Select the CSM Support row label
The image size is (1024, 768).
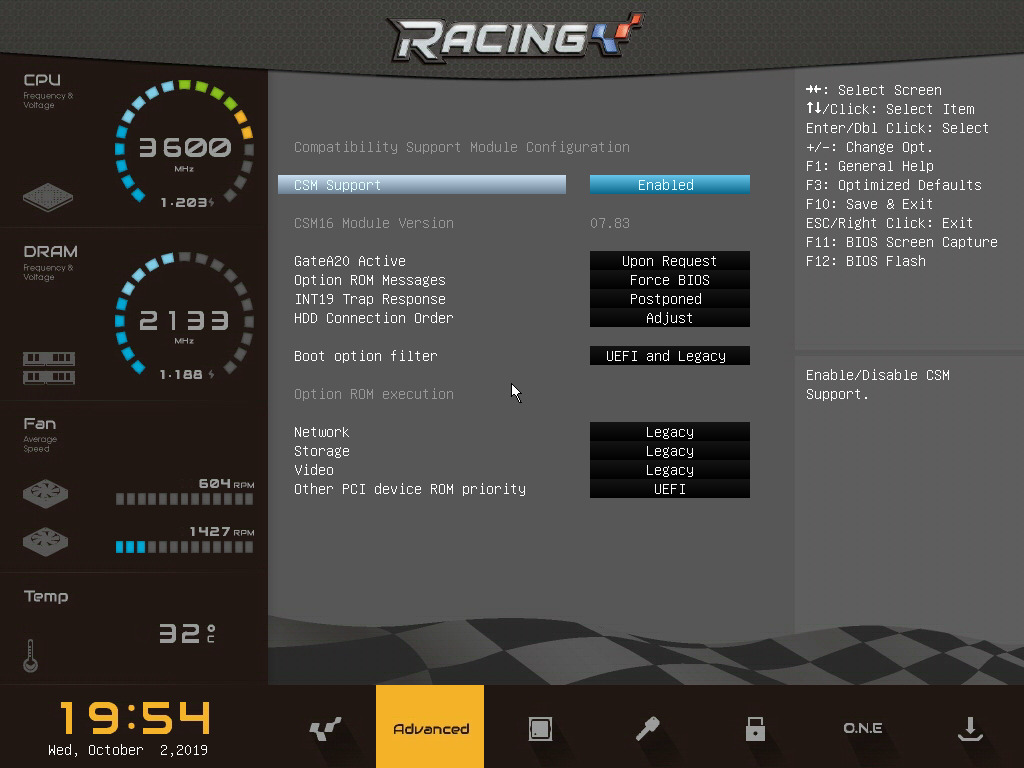[422, 185]
